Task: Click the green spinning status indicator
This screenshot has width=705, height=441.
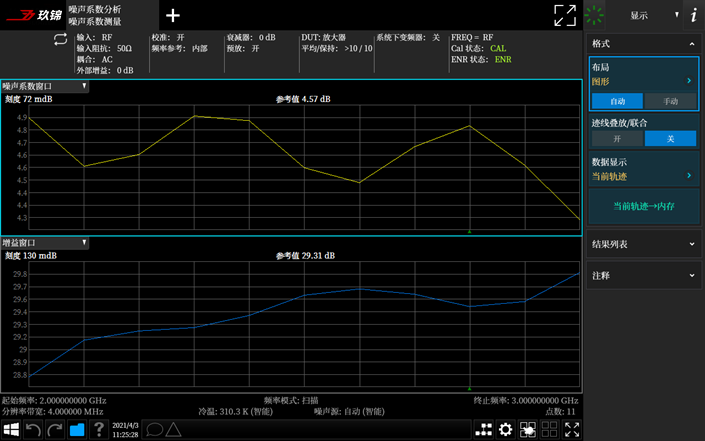Action: [x=594, y=15]
